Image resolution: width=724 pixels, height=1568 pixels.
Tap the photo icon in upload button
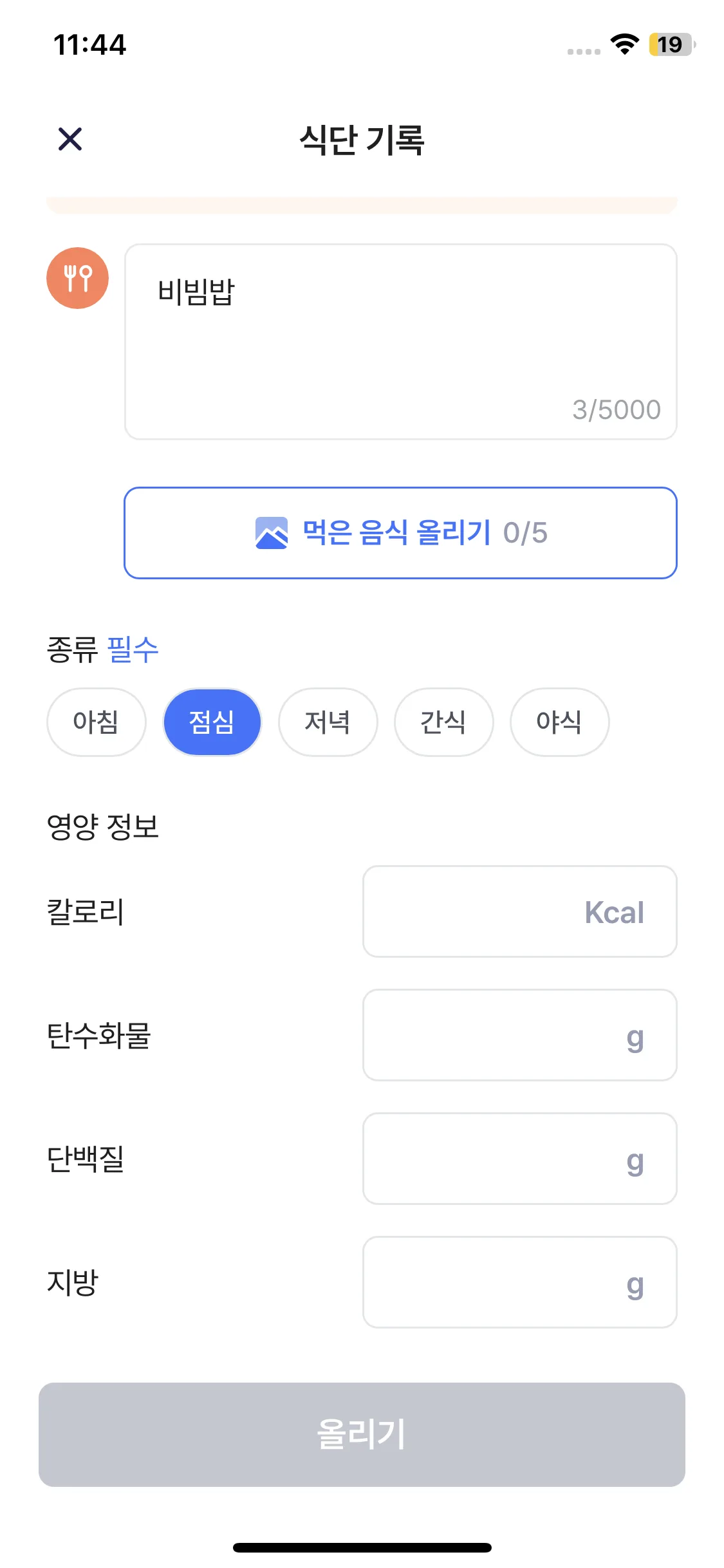[x=271, y=533]
